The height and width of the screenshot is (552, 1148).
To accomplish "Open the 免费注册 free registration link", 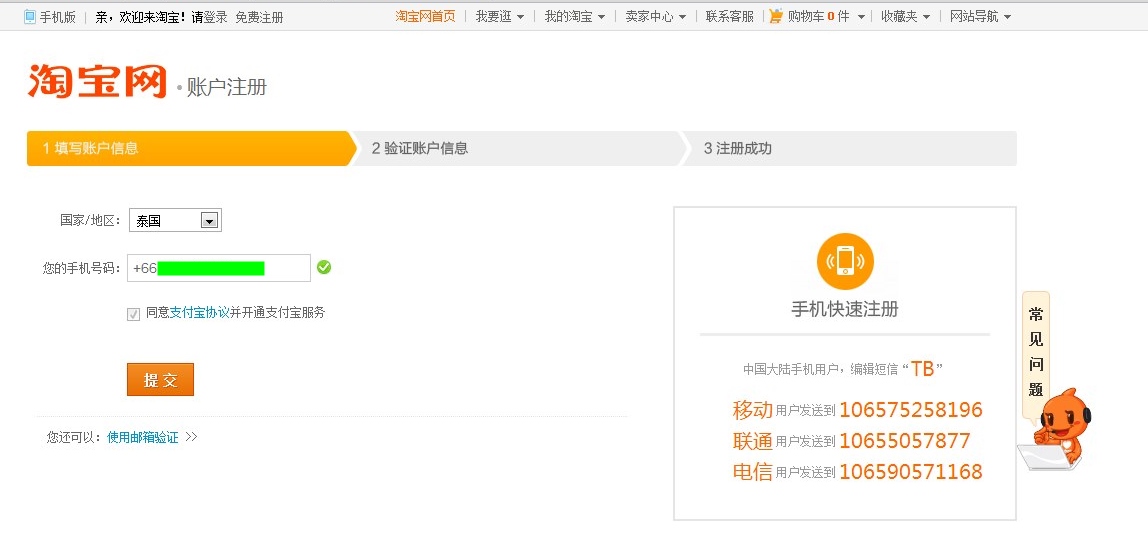I will tap(259, 17).
